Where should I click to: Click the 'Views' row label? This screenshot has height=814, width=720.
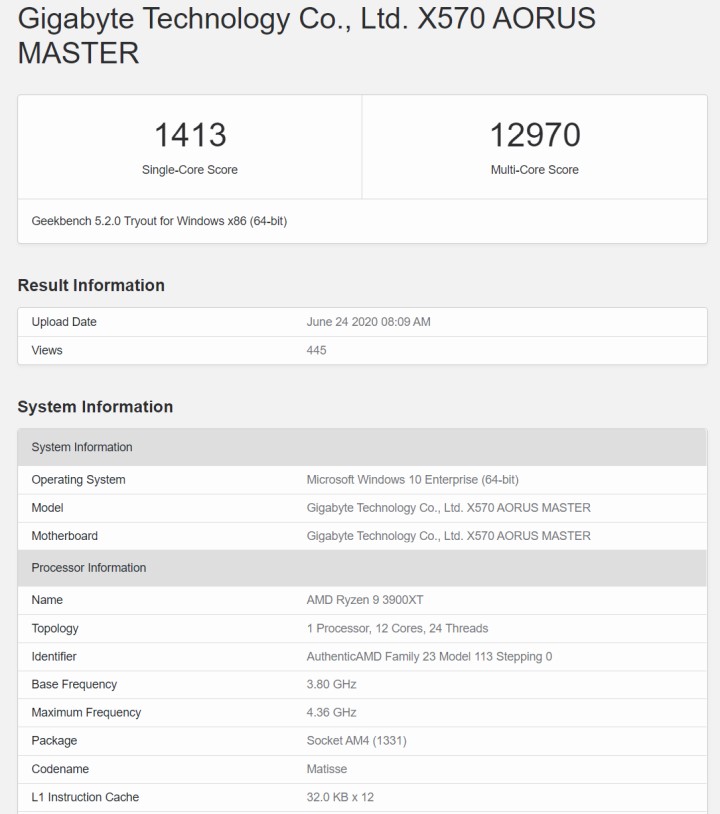tap(47, 350)
